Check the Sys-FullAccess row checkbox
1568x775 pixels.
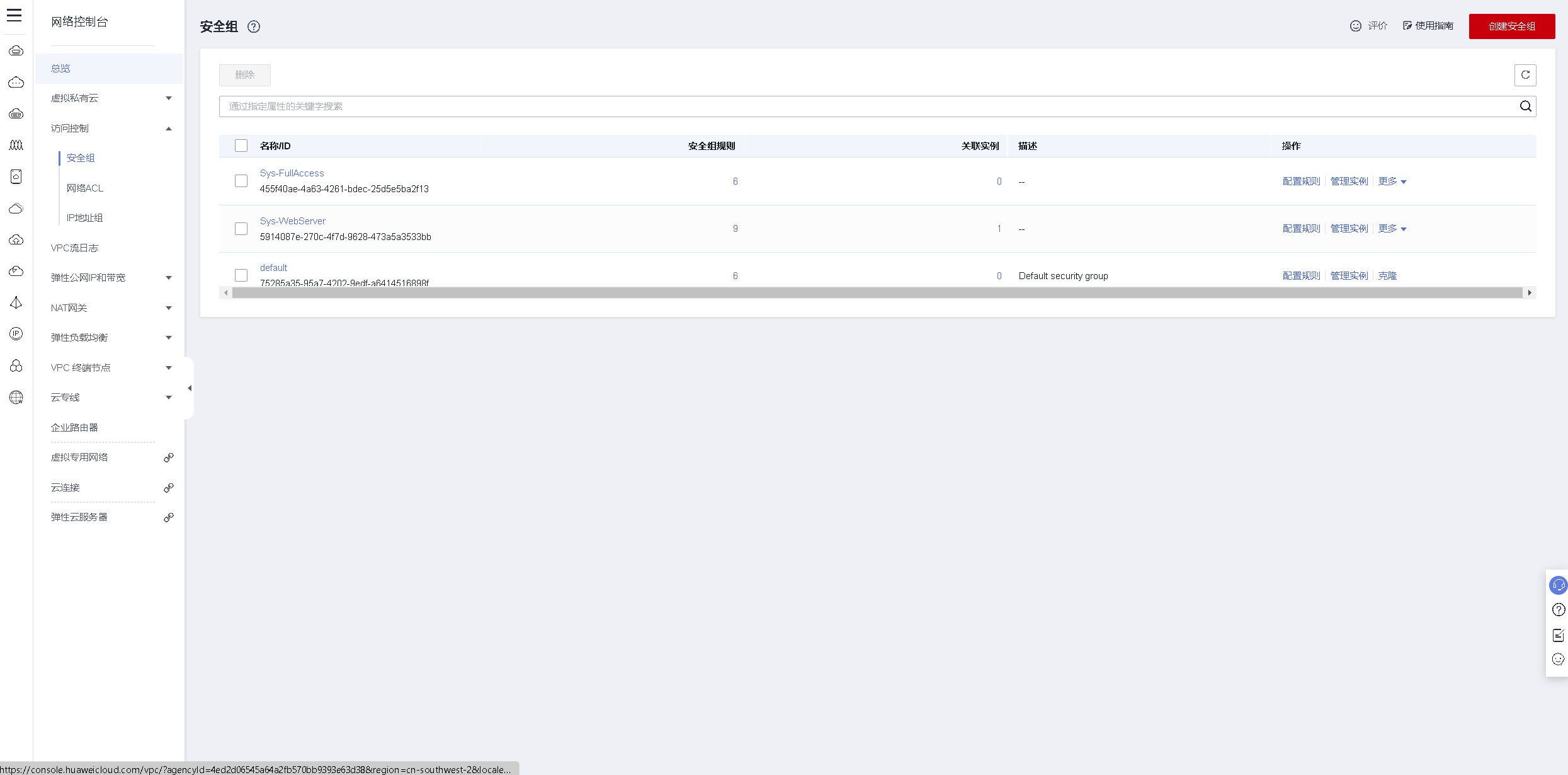241,181
